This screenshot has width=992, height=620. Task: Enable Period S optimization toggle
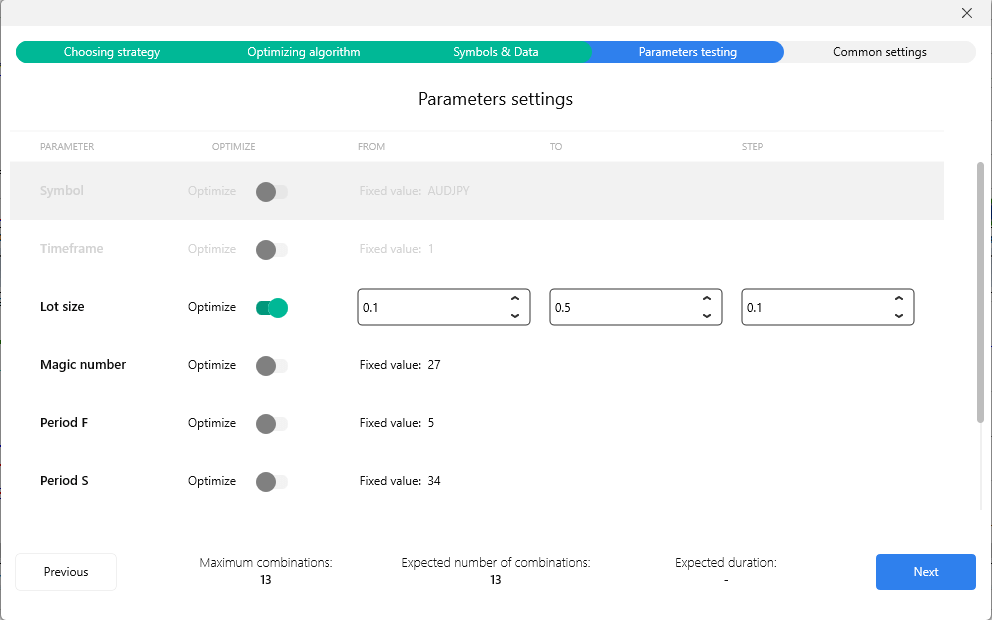click(272, 482)
